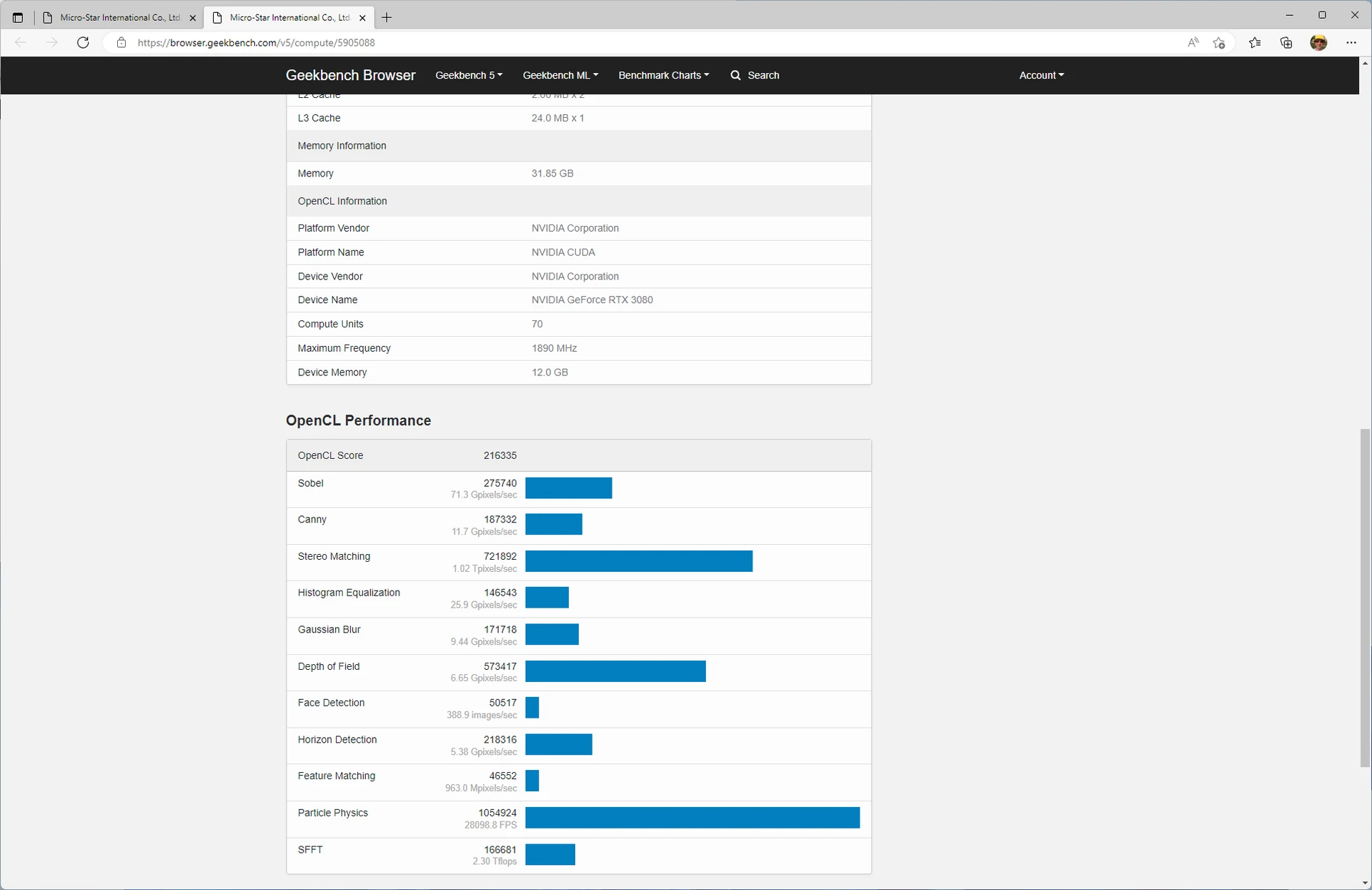Open the tab actions menu icon
This screenshot has height=890, width=1372.
18,18
